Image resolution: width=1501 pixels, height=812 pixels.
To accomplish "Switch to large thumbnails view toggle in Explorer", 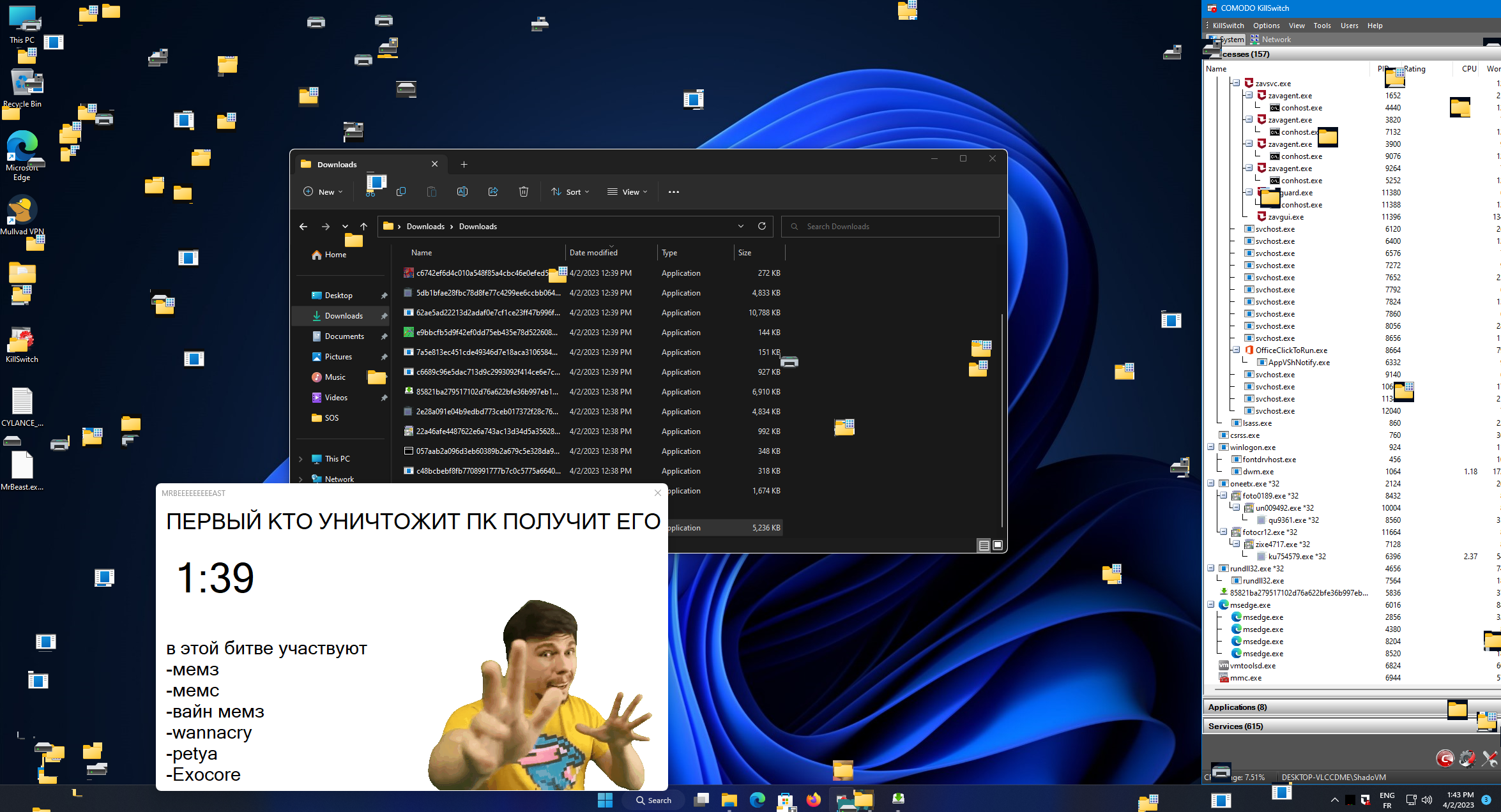I will coord(998,545).
